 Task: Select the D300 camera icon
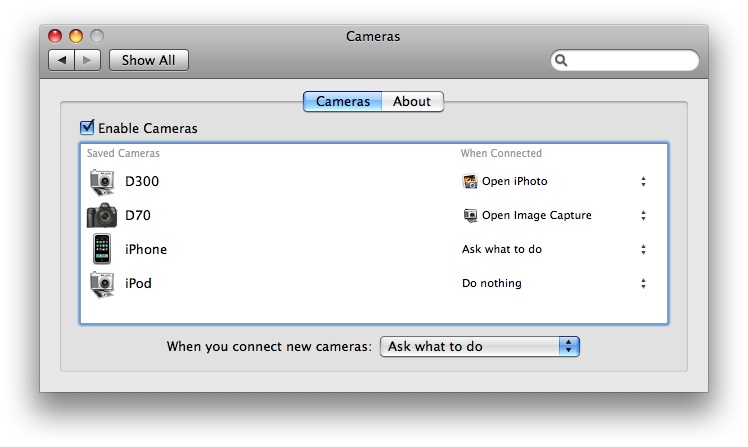click(x=102, y=182)
